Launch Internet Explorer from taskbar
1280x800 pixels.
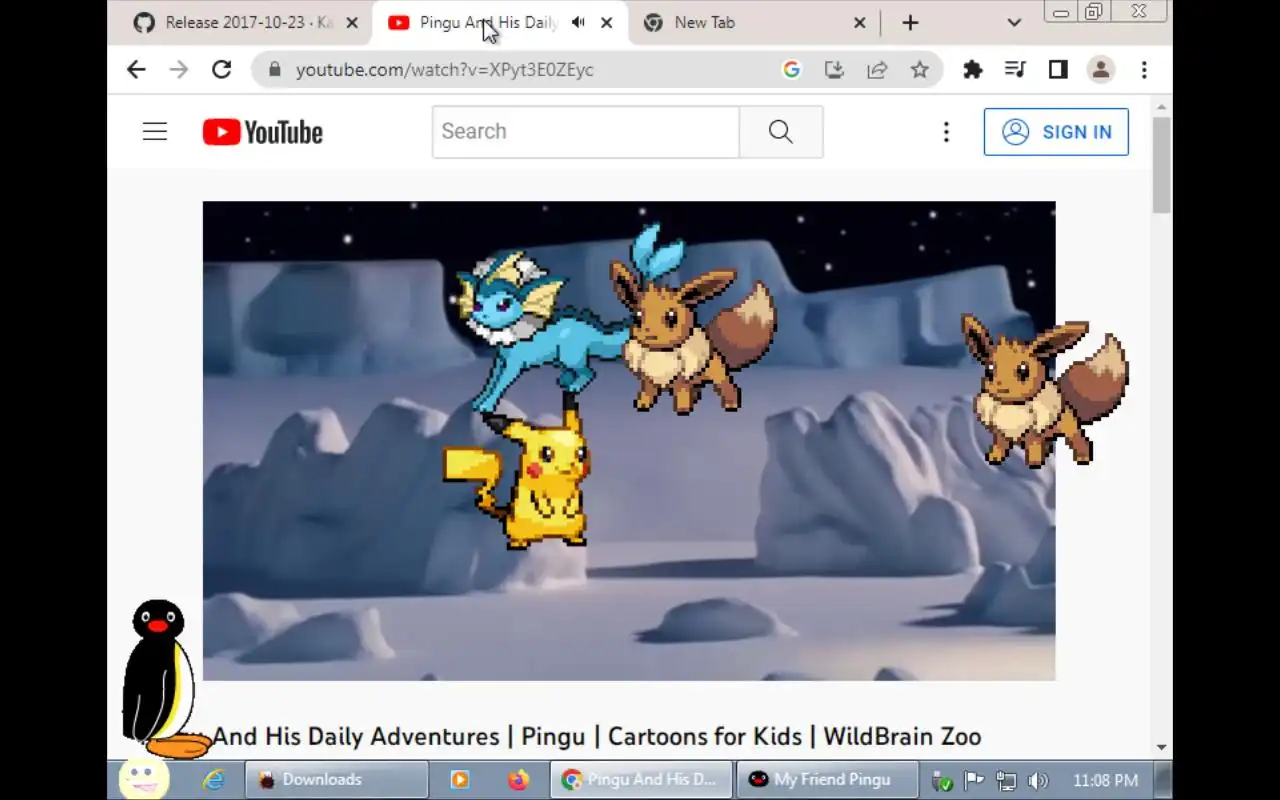click(x=213, y=780)
